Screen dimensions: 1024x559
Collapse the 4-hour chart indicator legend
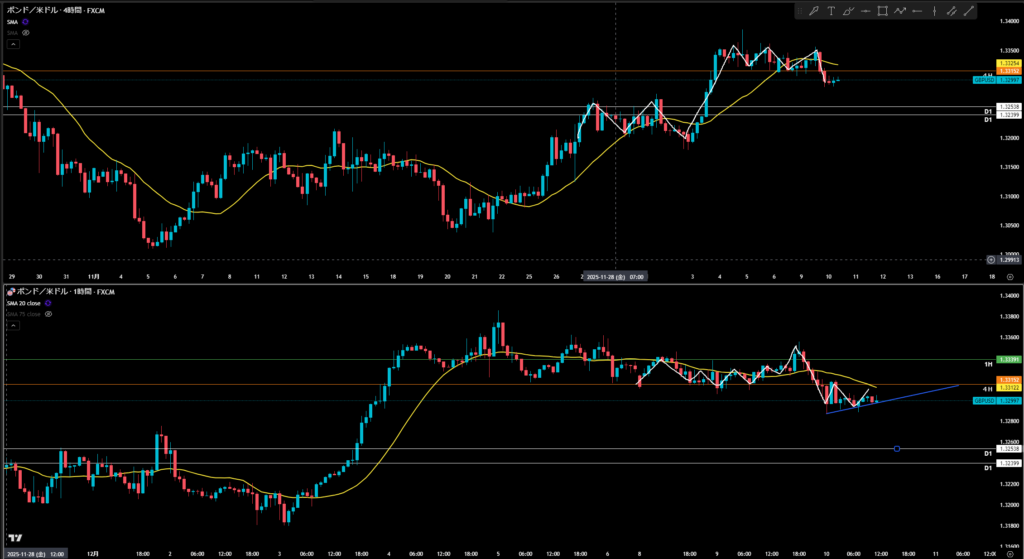[x=13, y=44]
